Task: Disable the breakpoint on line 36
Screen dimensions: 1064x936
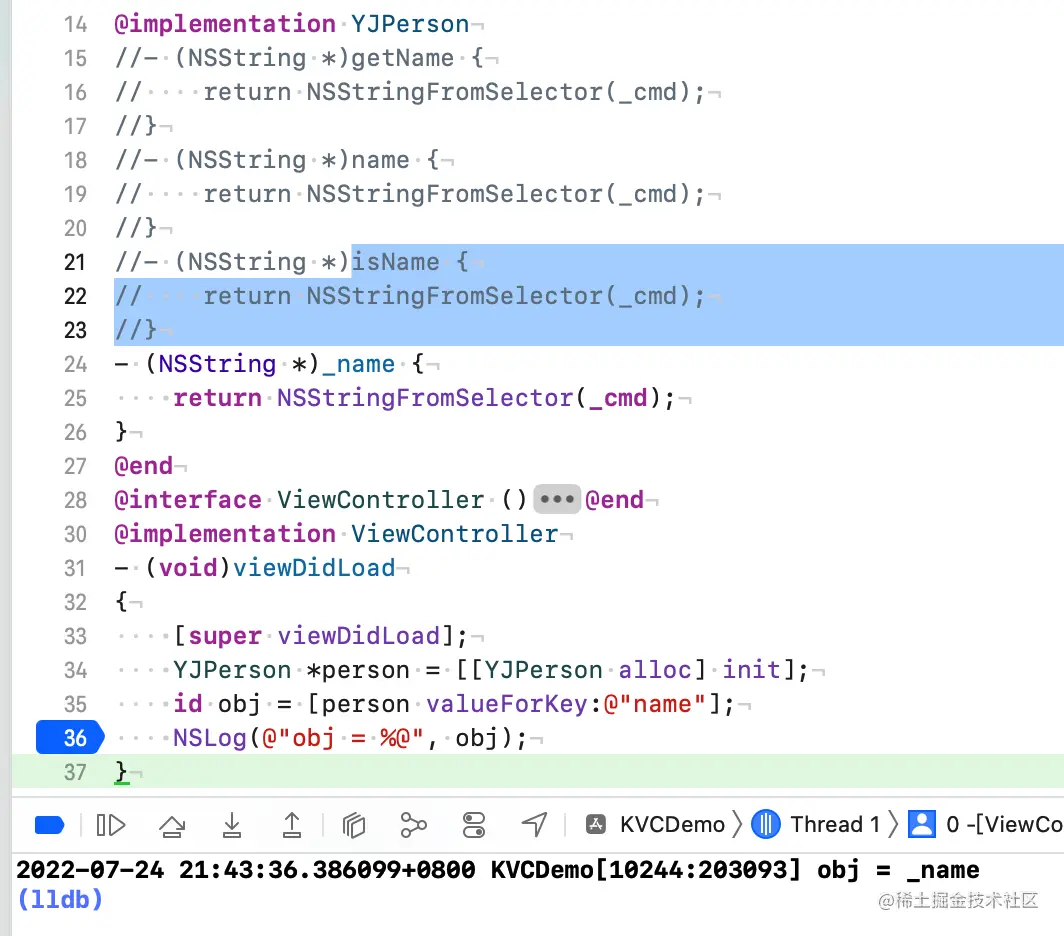Action: tap(69, 738)
